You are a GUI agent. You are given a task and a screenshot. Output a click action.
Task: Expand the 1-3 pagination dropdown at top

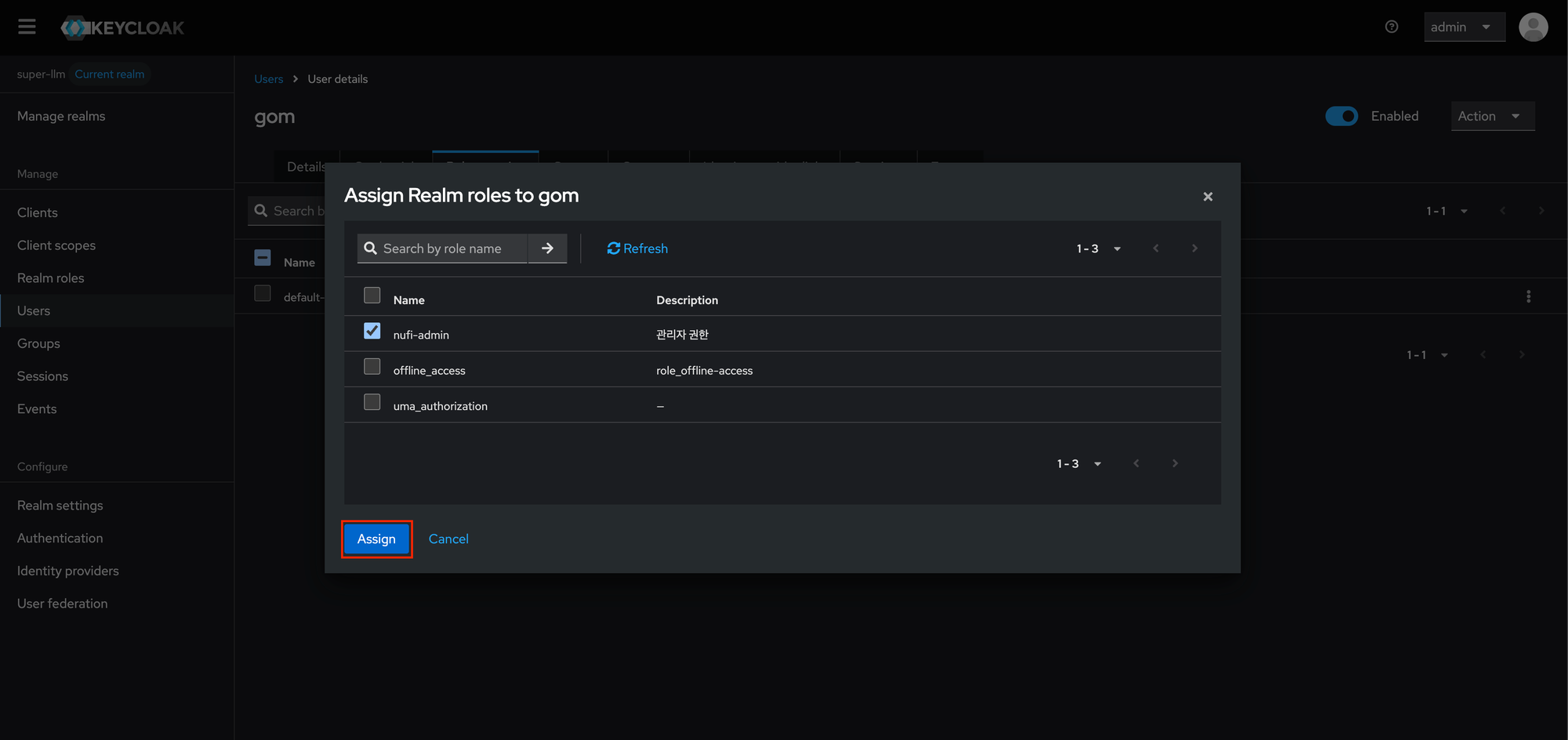pyautogui.click(x=1098, y=248)
